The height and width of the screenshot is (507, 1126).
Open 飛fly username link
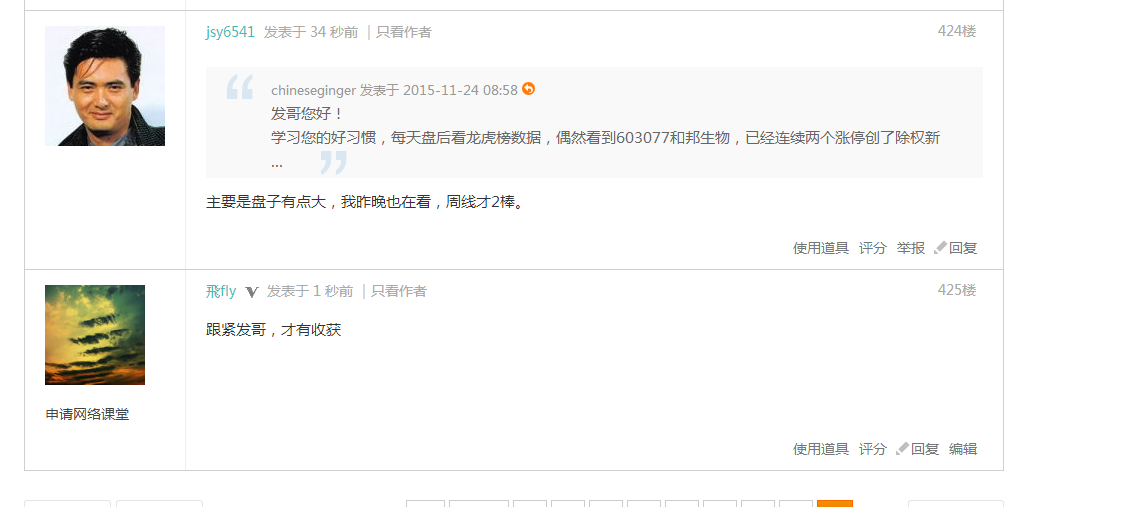221,291
